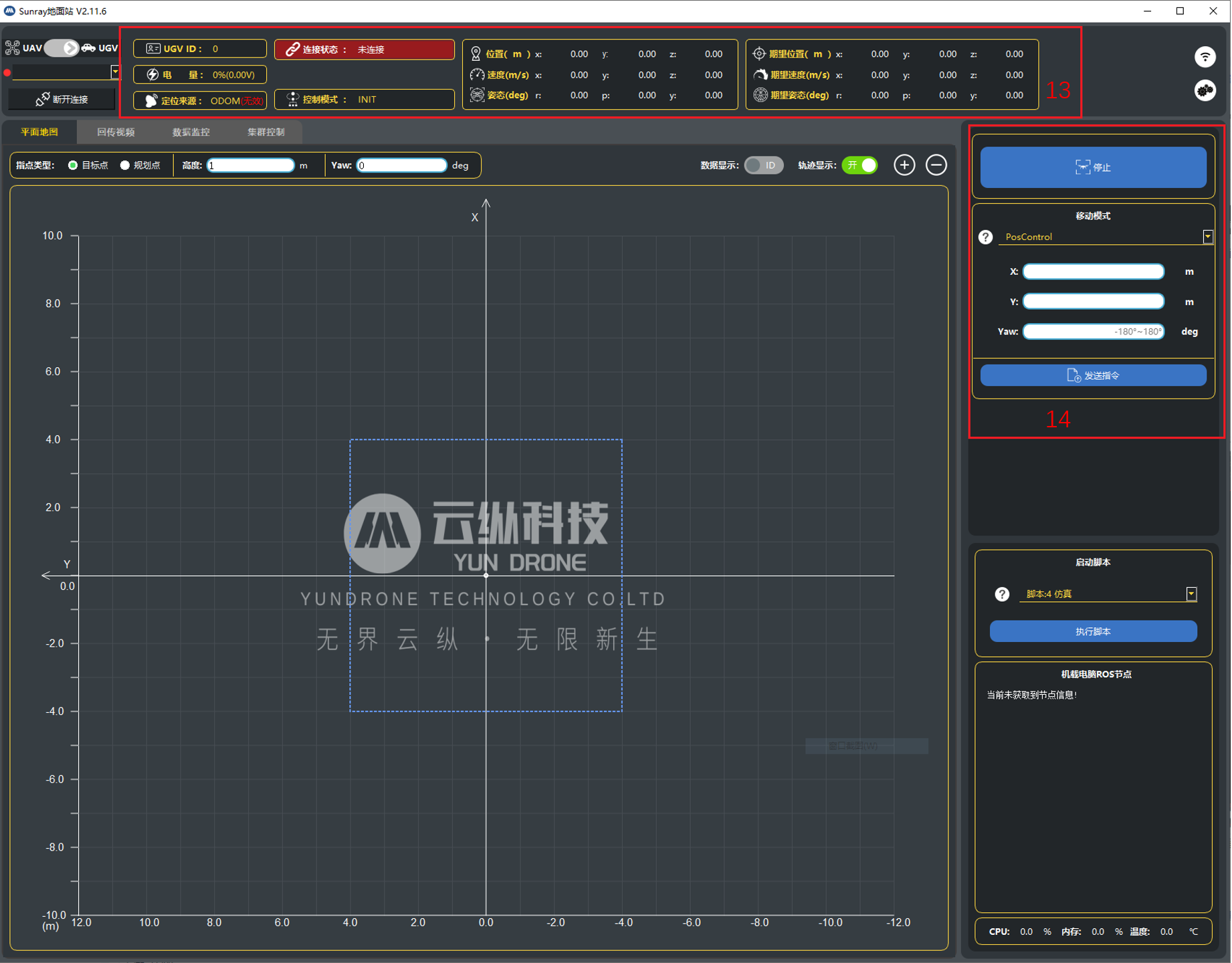Minimize the Sunray window
Image resolution: width=1232 pixels, height=963 pixels.
tap(1147, 11)
